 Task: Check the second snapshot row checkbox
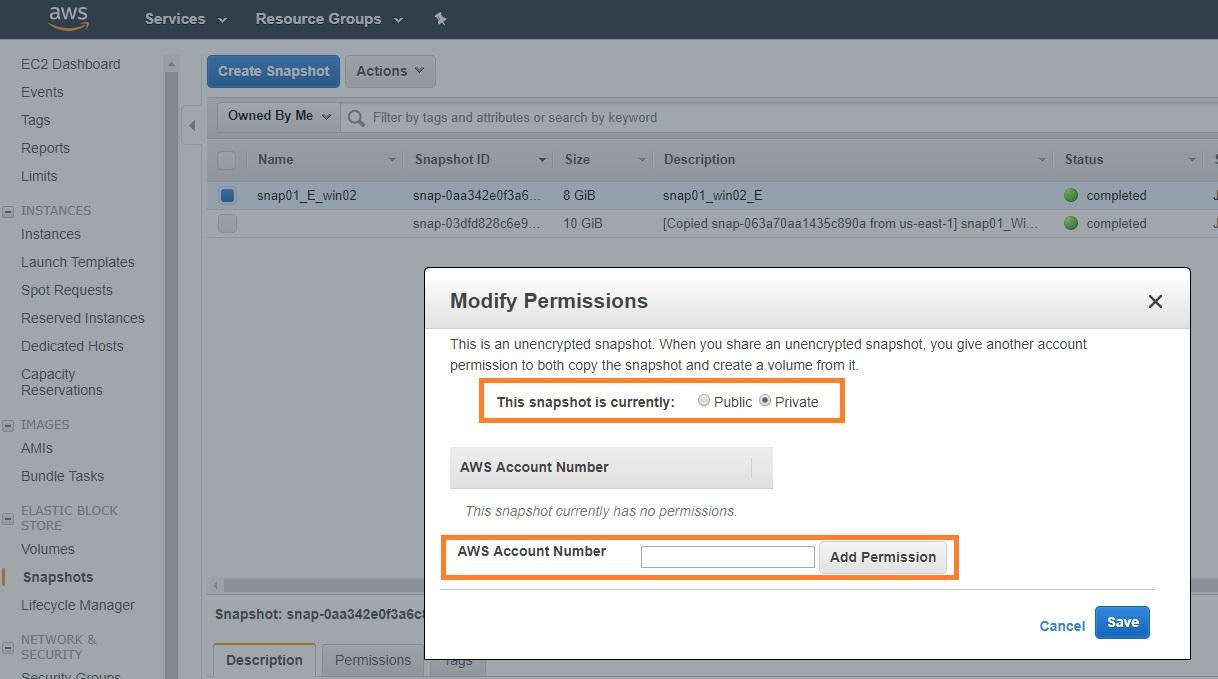point(227,224)
